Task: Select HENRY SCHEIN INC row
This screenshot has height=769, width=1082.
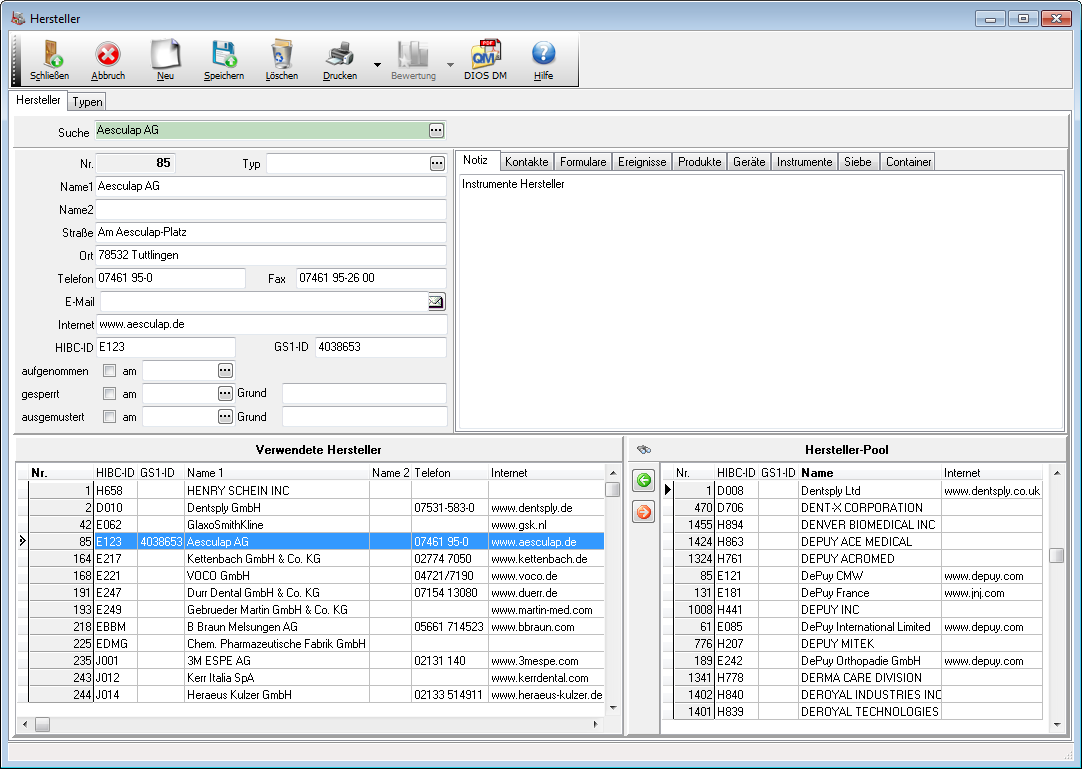Action: (316, 491)
